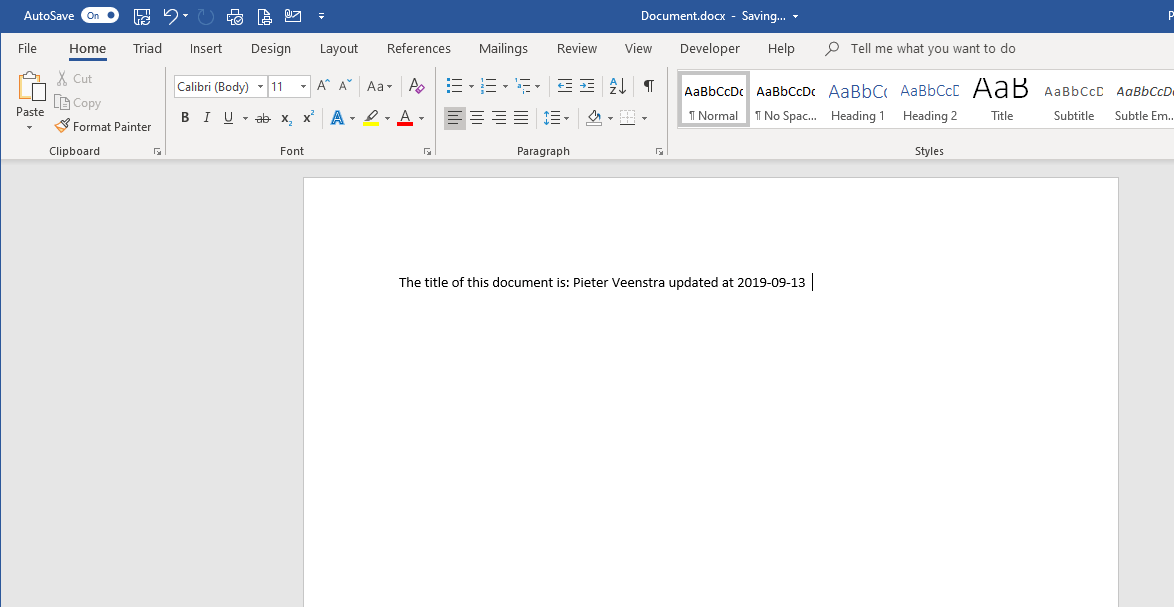The width and height of the screenshot is (1174, 607).
Task: Open the Paragraph dialog launcher
Action: (660, 151)
